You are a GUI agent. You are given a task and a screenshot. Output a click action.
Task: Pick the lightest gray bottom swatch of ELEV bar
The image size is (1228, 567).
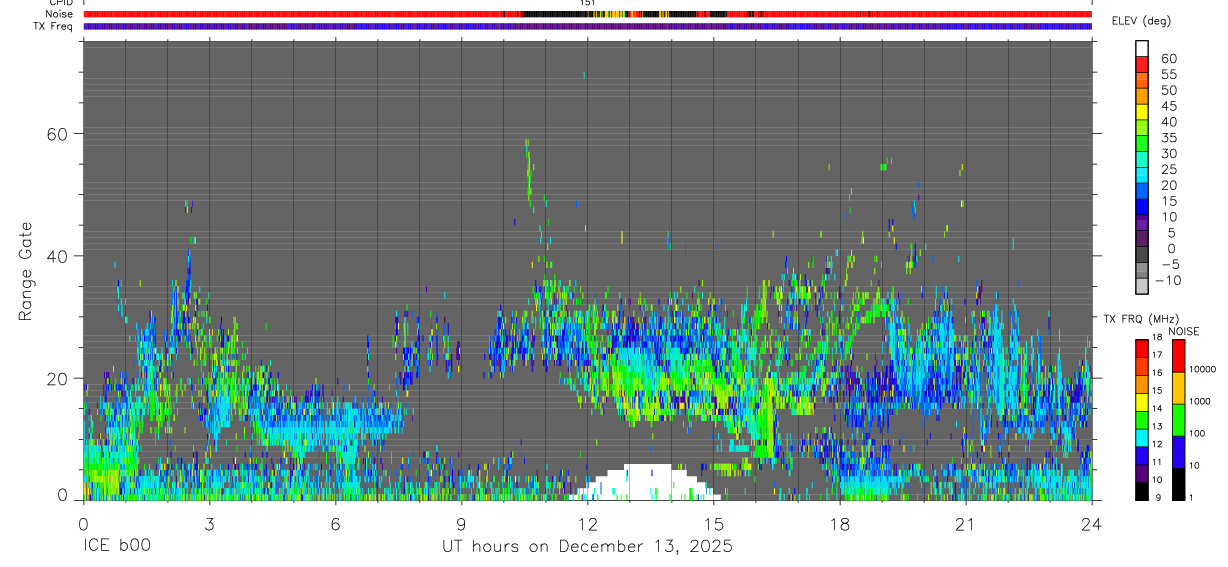click(x=1142, y=285)
